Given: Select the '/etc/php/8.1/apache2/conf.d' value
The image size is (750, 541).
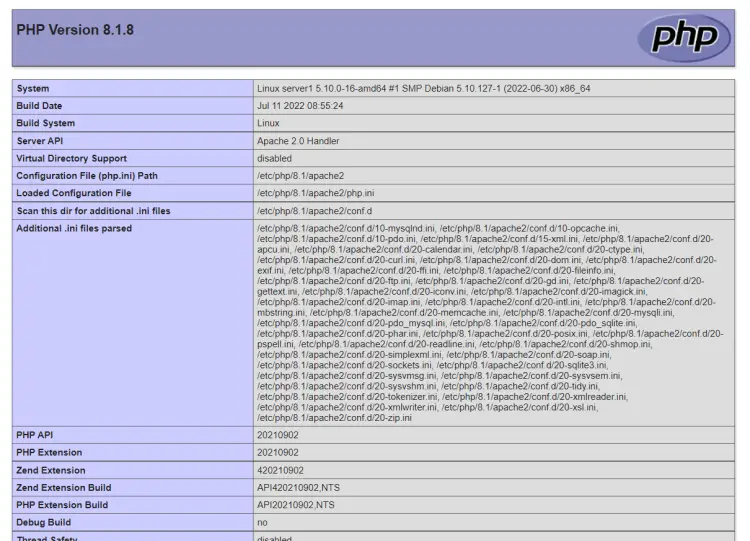Looking at the screenshot, I should point(314,211).
